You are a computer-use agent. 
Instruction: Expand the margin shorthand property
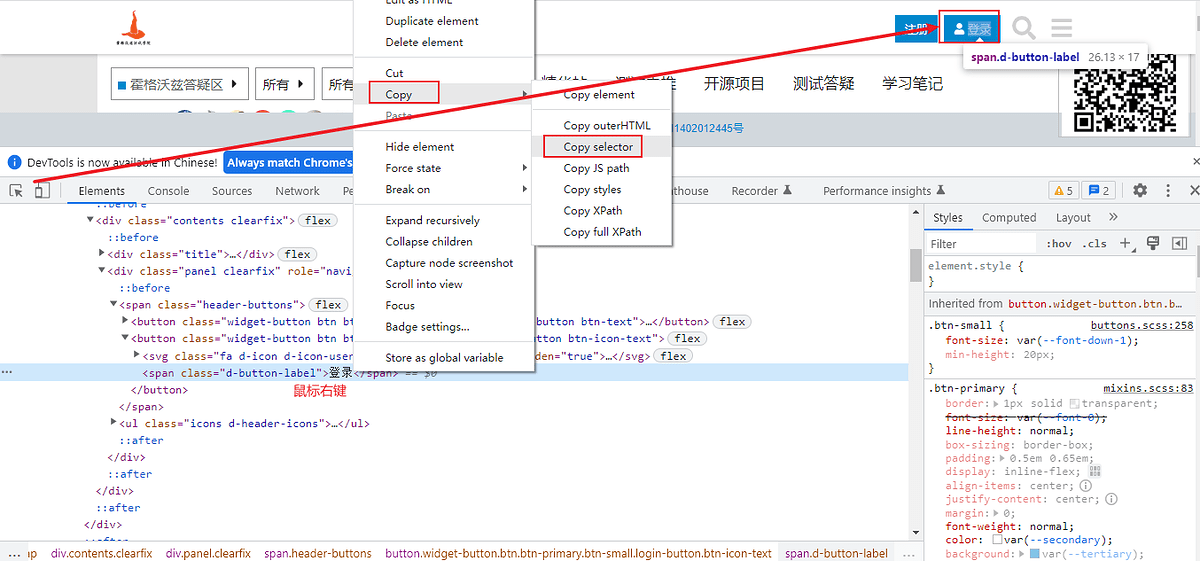997,512
